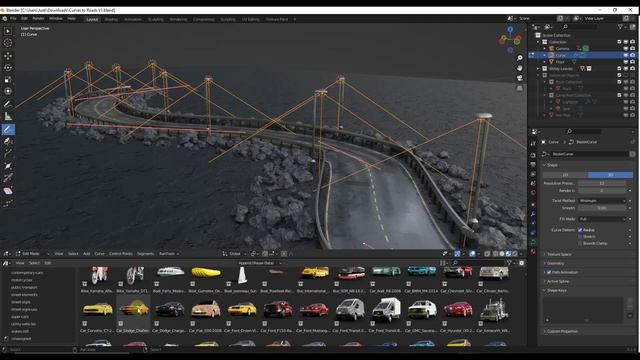
Task: Open Append (Reuse Data) import dropdown
Action: pyautogui.click(x=259, y=263)
